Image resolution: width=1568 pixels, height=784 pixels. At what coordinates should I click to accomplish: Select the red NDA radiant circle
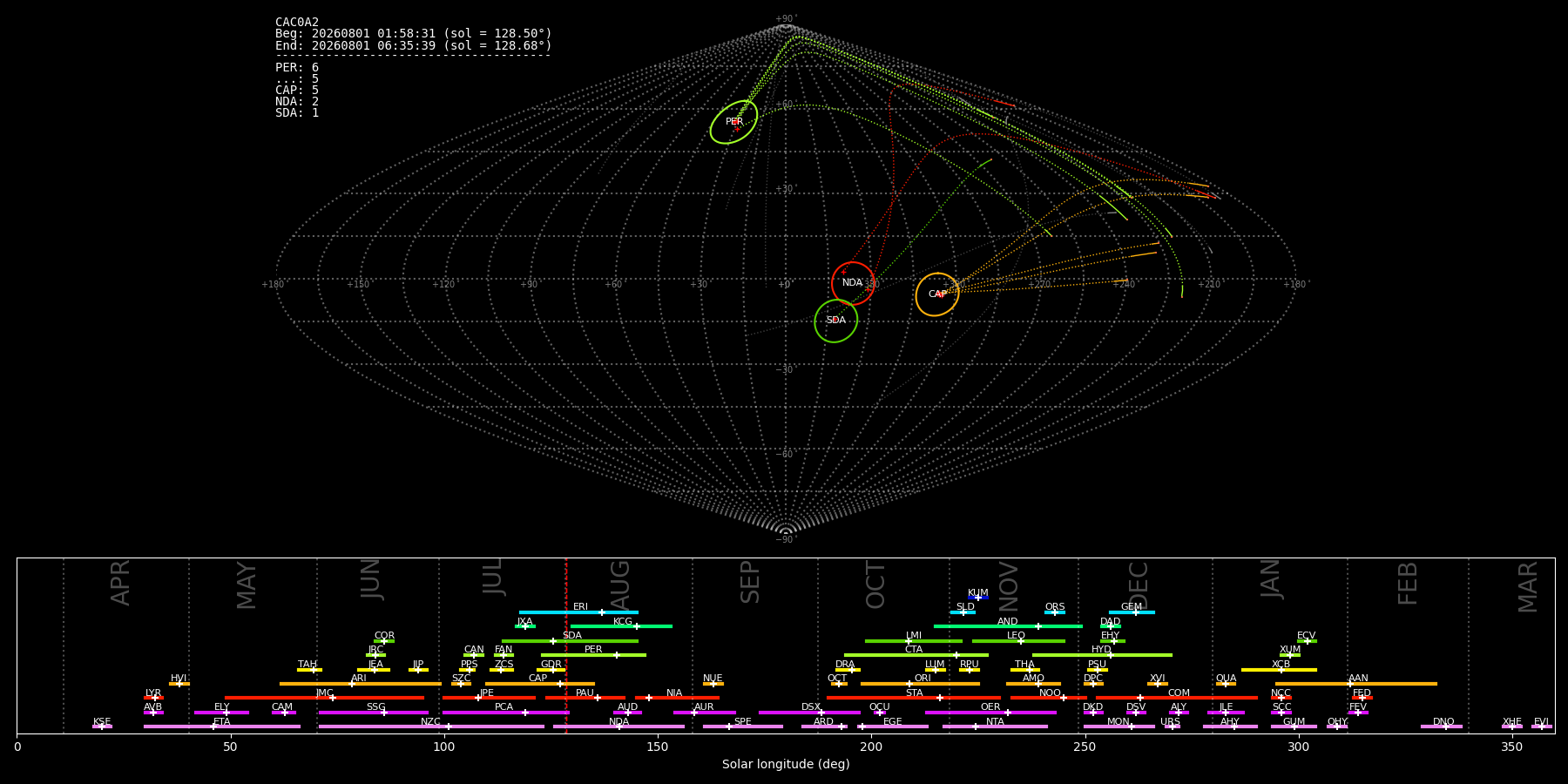[853, 283]
